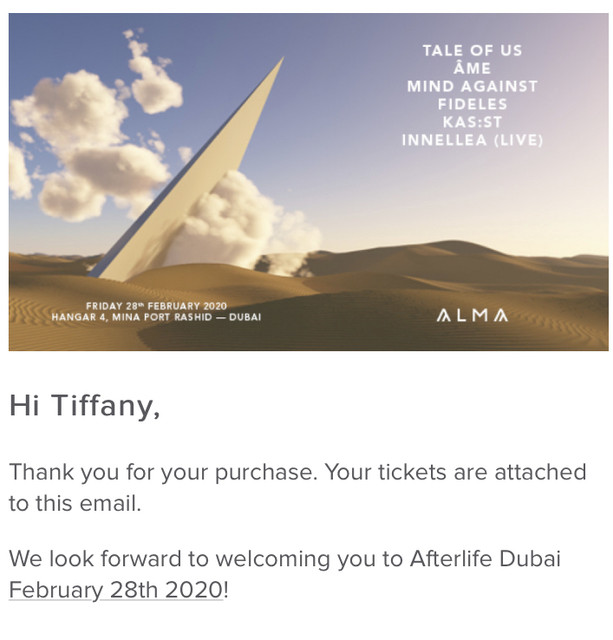613x640 pixels.
Task: Click the INNELLEA (LIVE) artist name
Action: click(473, 140)
